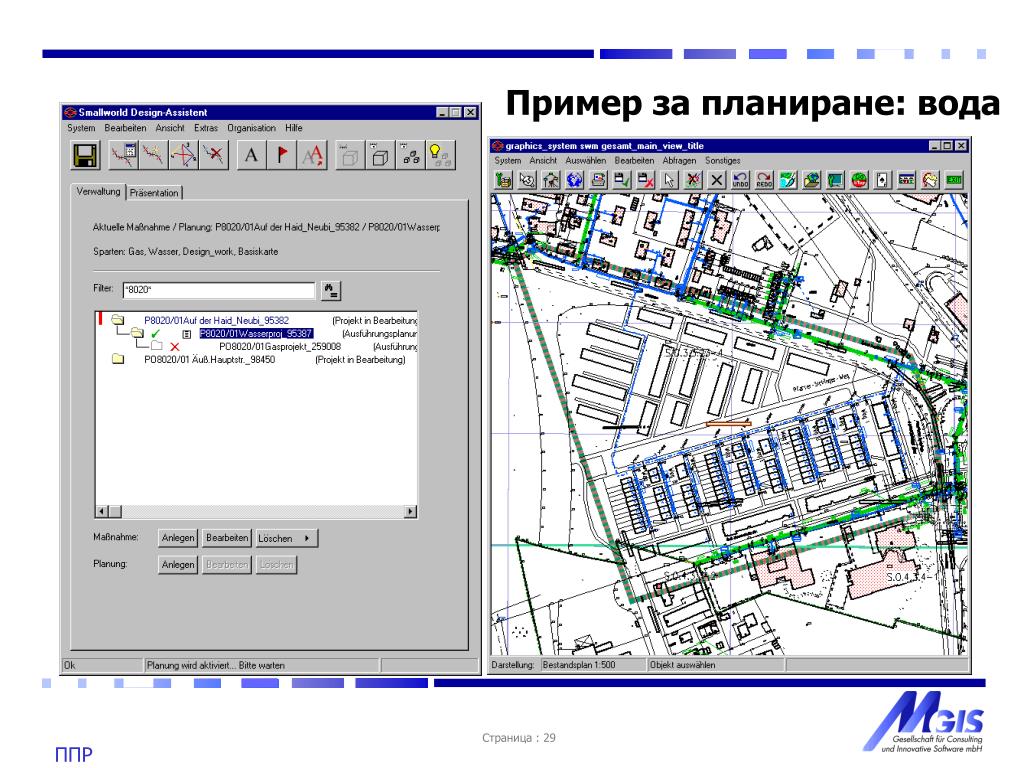Open Sonstiges menu in graphics window
The image size is (1024, 768).
(723, 160)
